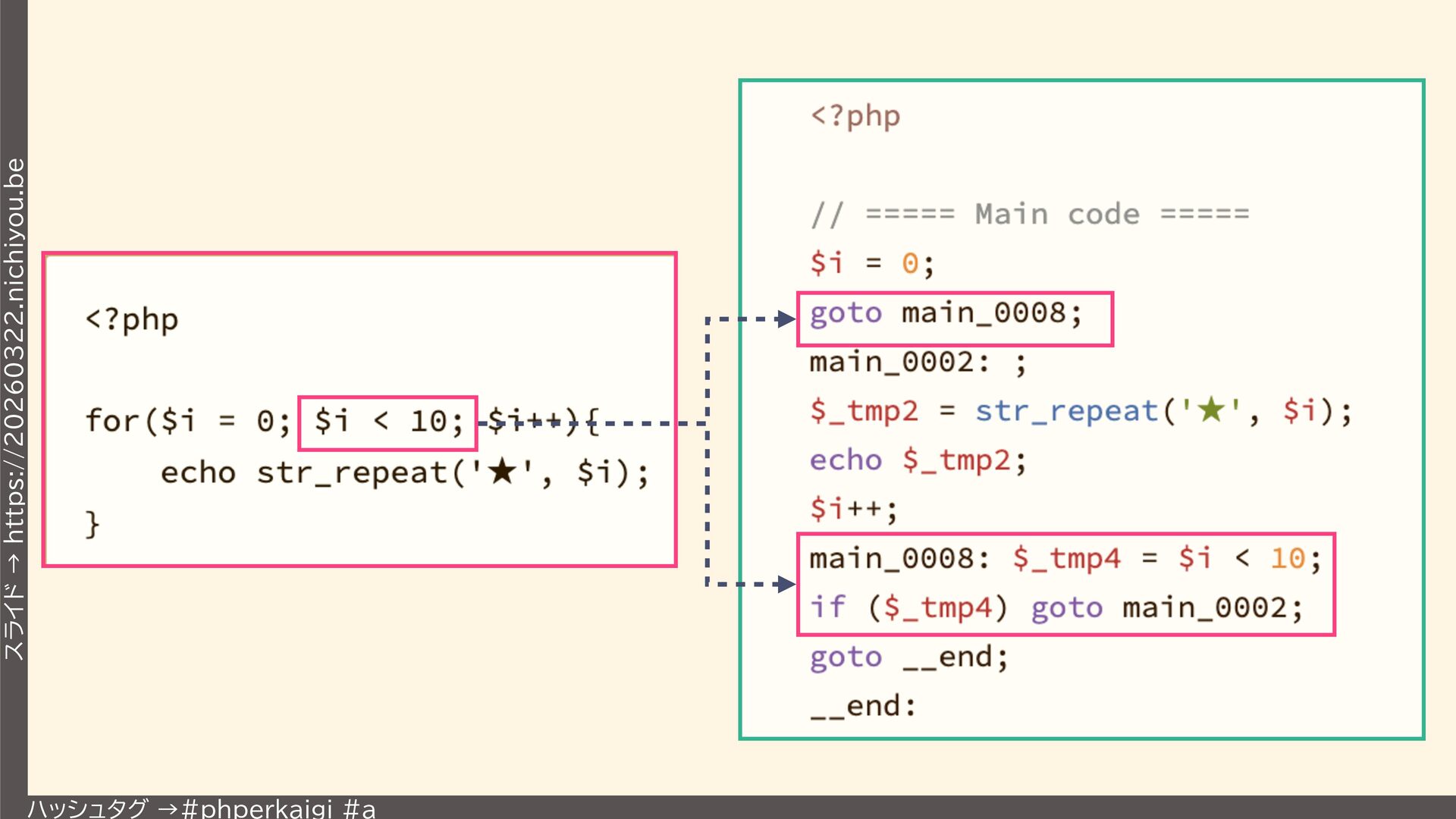1456x819 pixels.
Task: Click the '<?php' tag in right code panel
Action: [x=855, y=116]
